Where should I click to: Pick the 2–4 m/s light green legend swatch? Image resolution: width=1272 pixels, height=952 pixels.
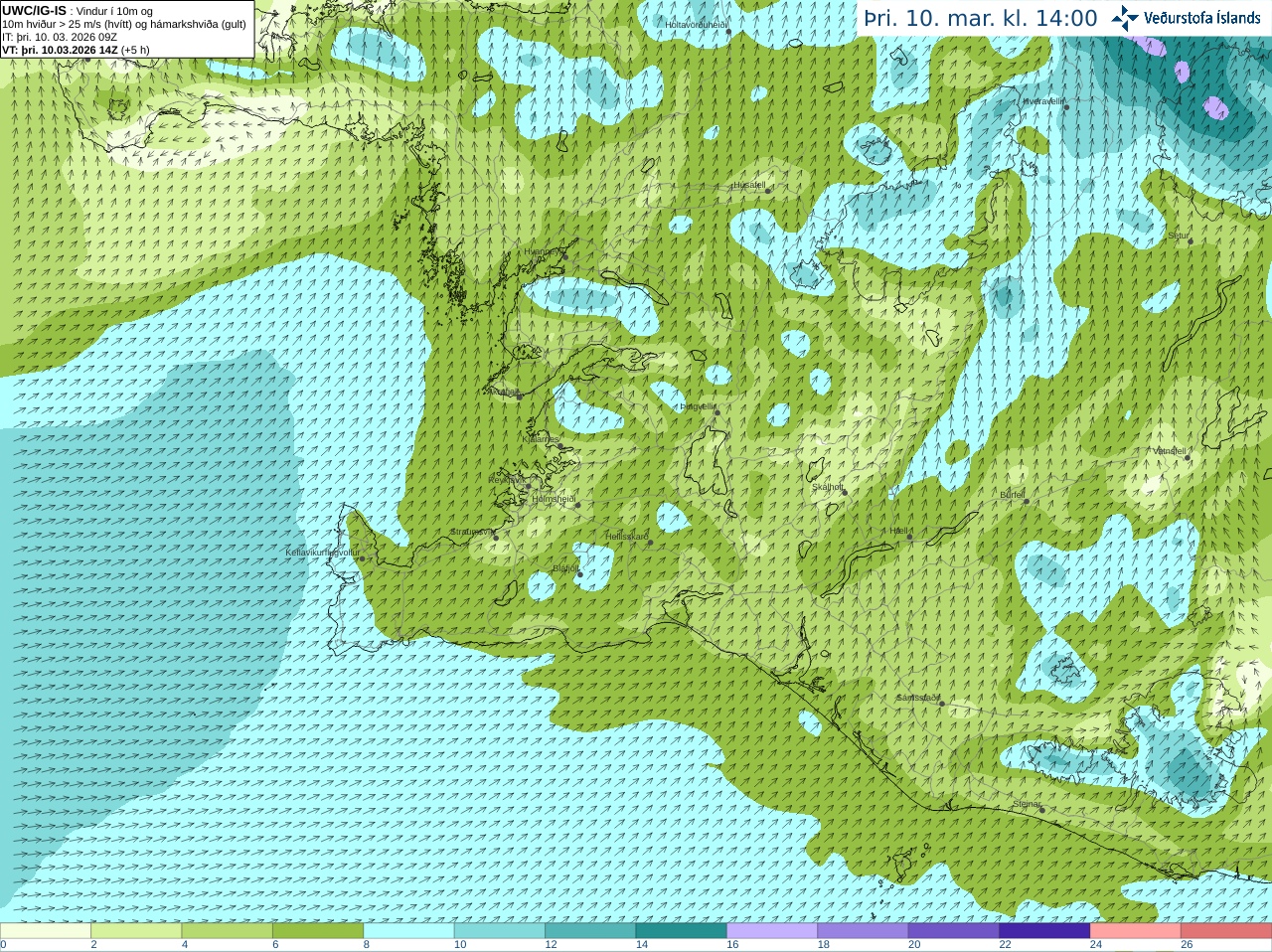[136, 931]
